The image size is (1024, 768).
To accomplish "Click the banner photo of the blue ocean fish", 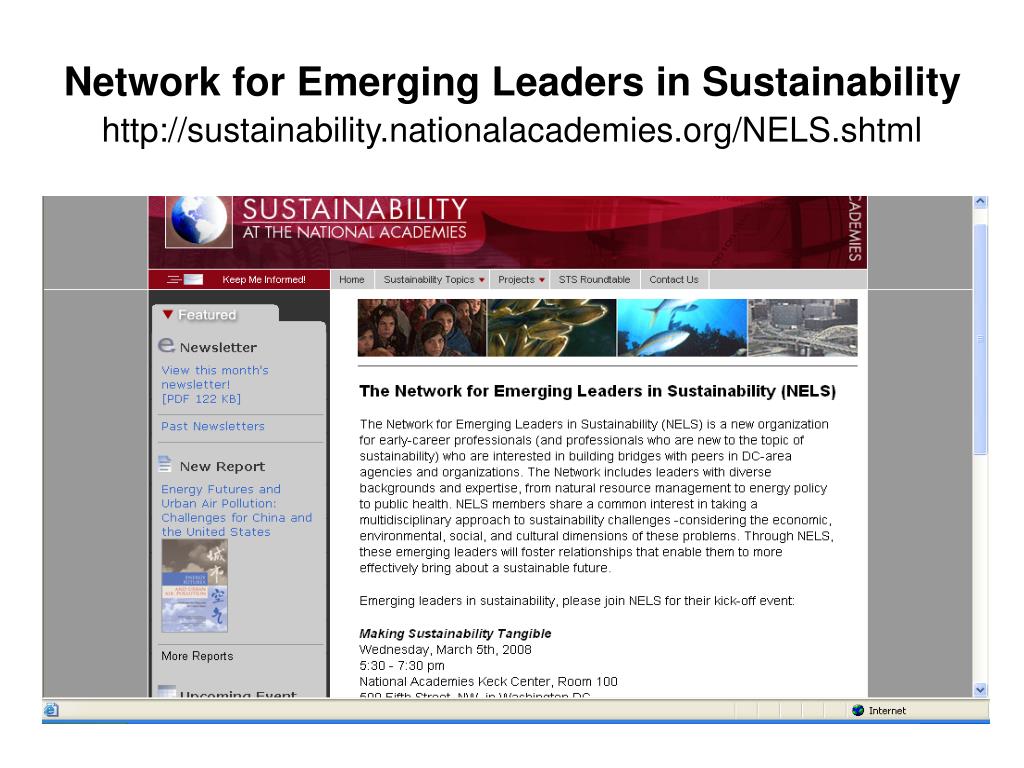I will coord(682,327).
